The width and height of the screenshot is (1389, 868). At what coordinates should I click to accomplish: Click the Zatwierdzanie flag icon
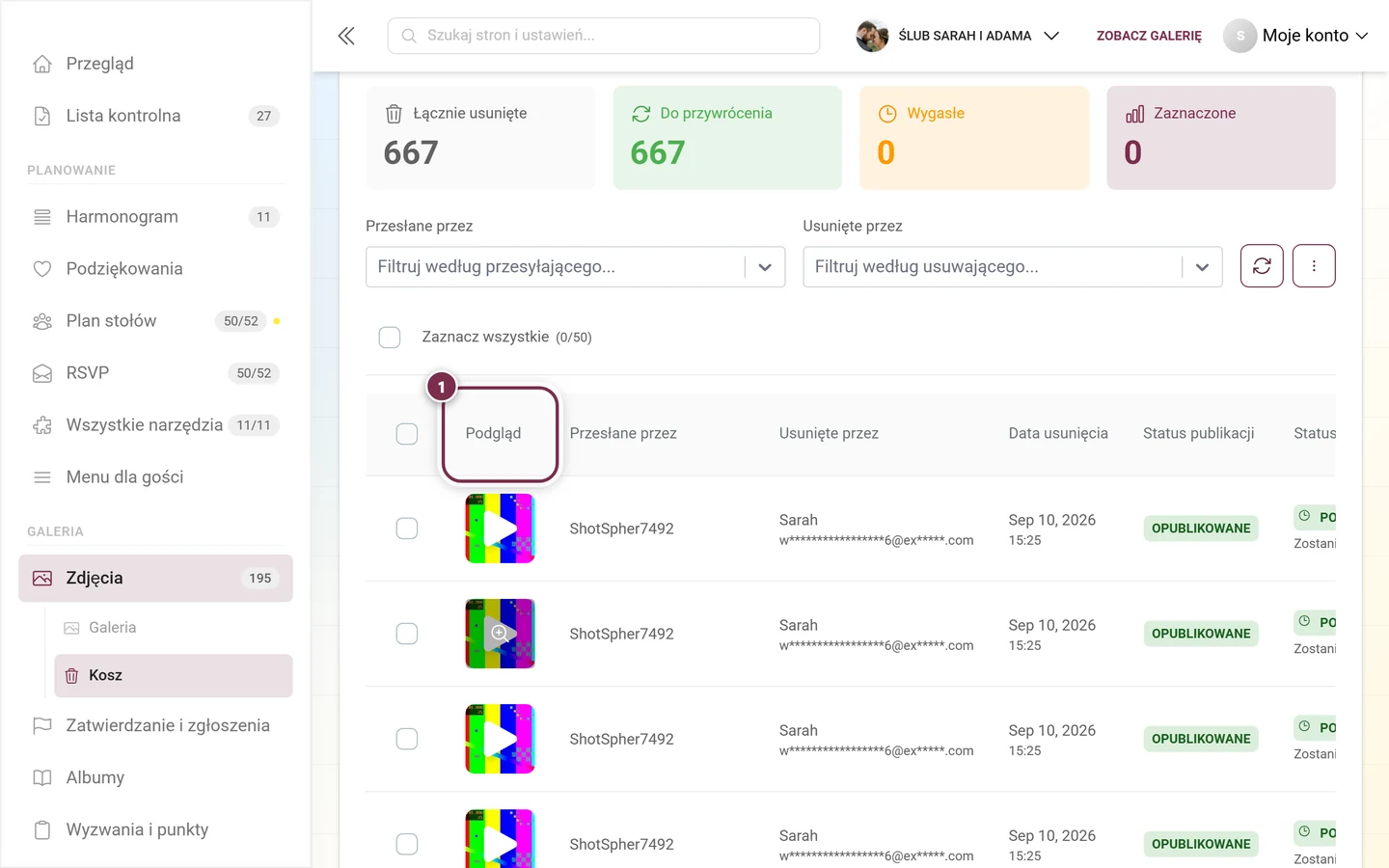coord(42,725)
